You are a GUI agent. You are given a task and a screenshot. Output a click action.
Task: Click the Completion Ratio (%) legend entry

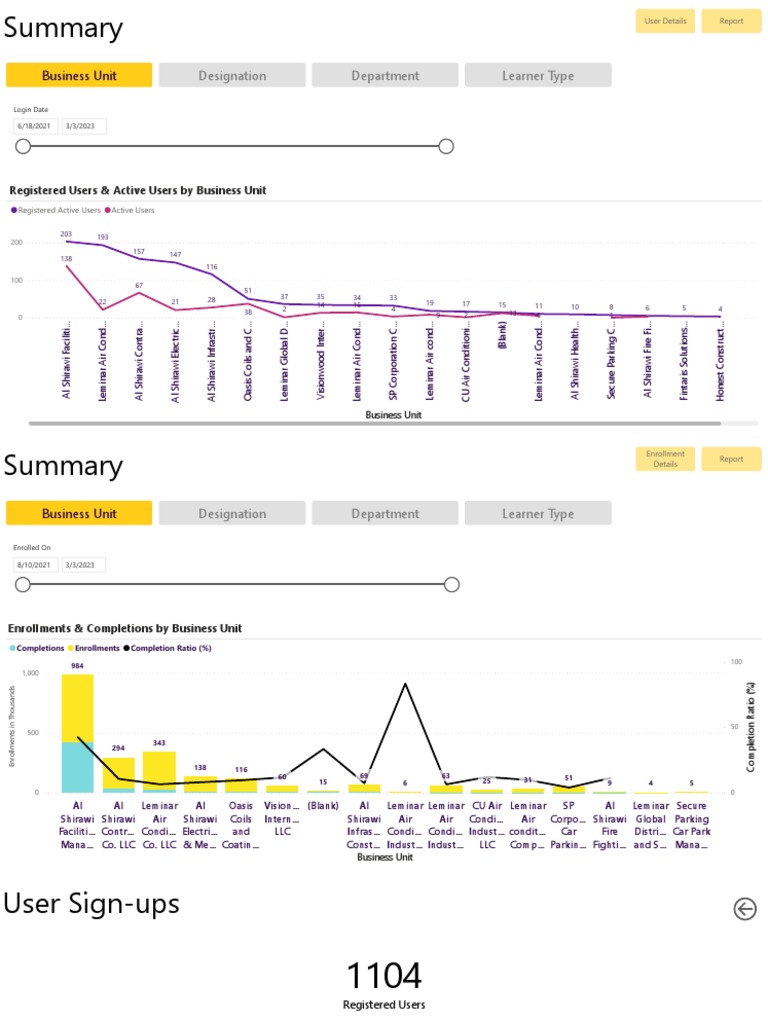(168, 648)
